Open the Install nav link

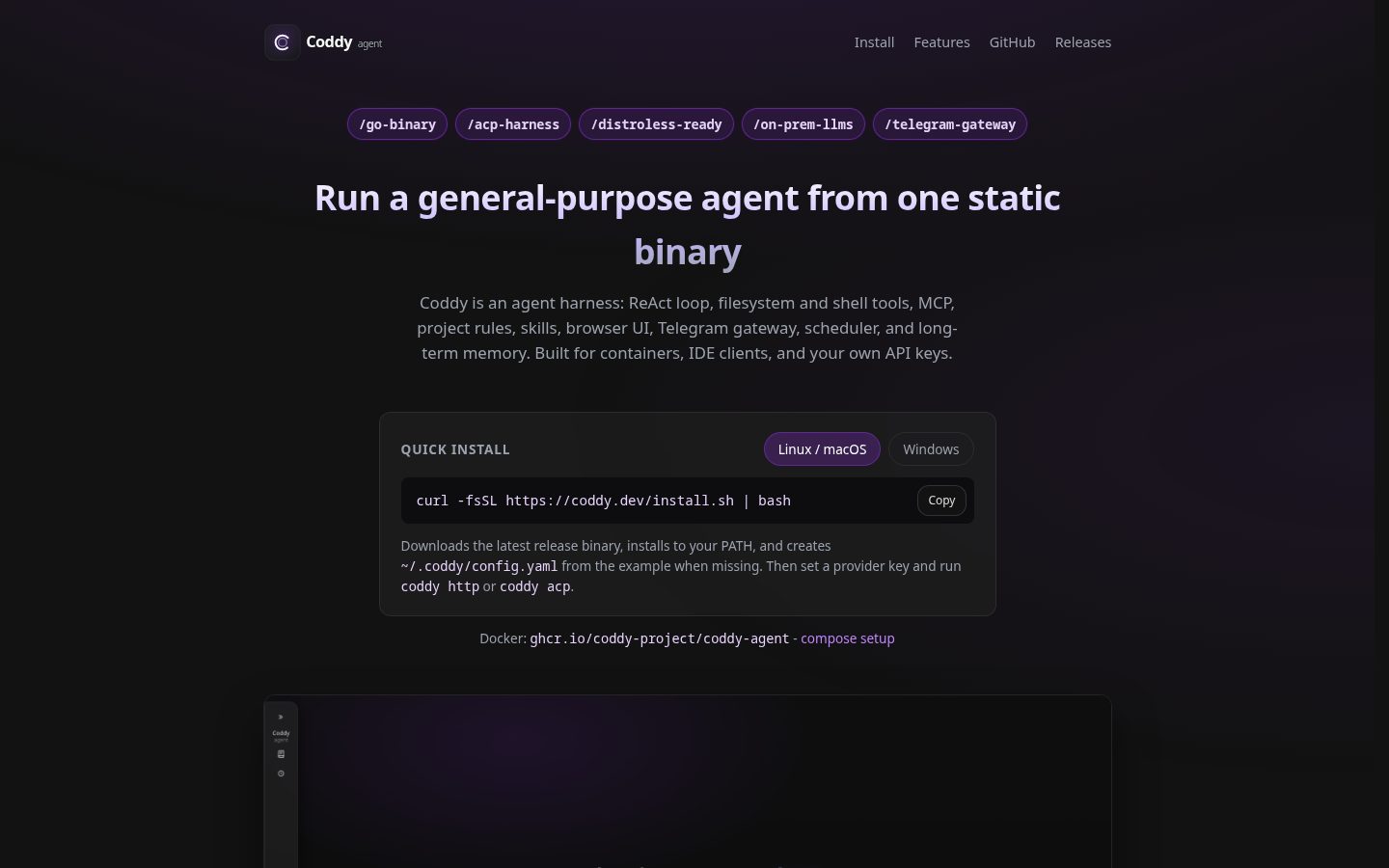click(x=874, y=42)
